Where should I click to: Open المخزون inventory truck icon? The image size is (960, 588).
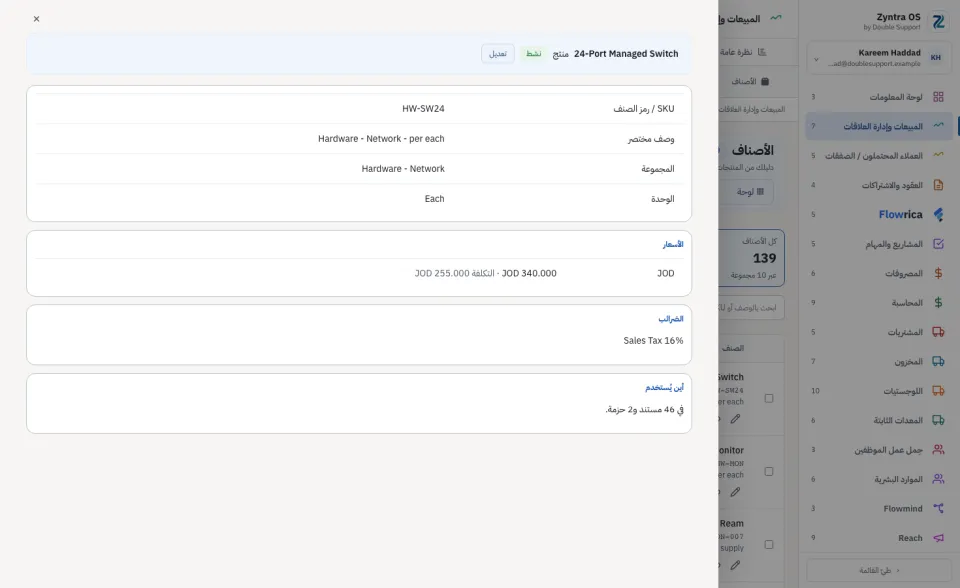[x=938, y=361]
